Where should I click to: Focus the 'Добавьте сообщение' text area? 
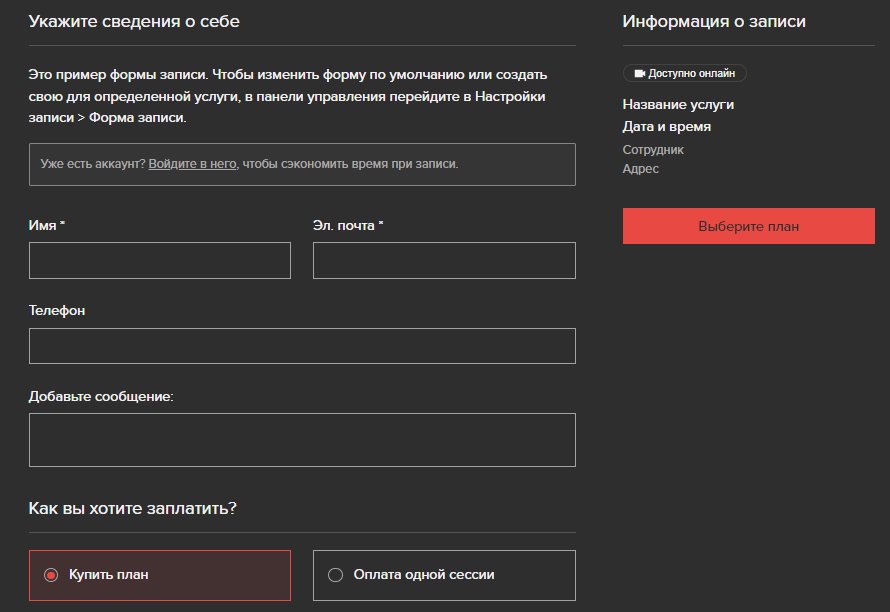(x=302, y=440)
